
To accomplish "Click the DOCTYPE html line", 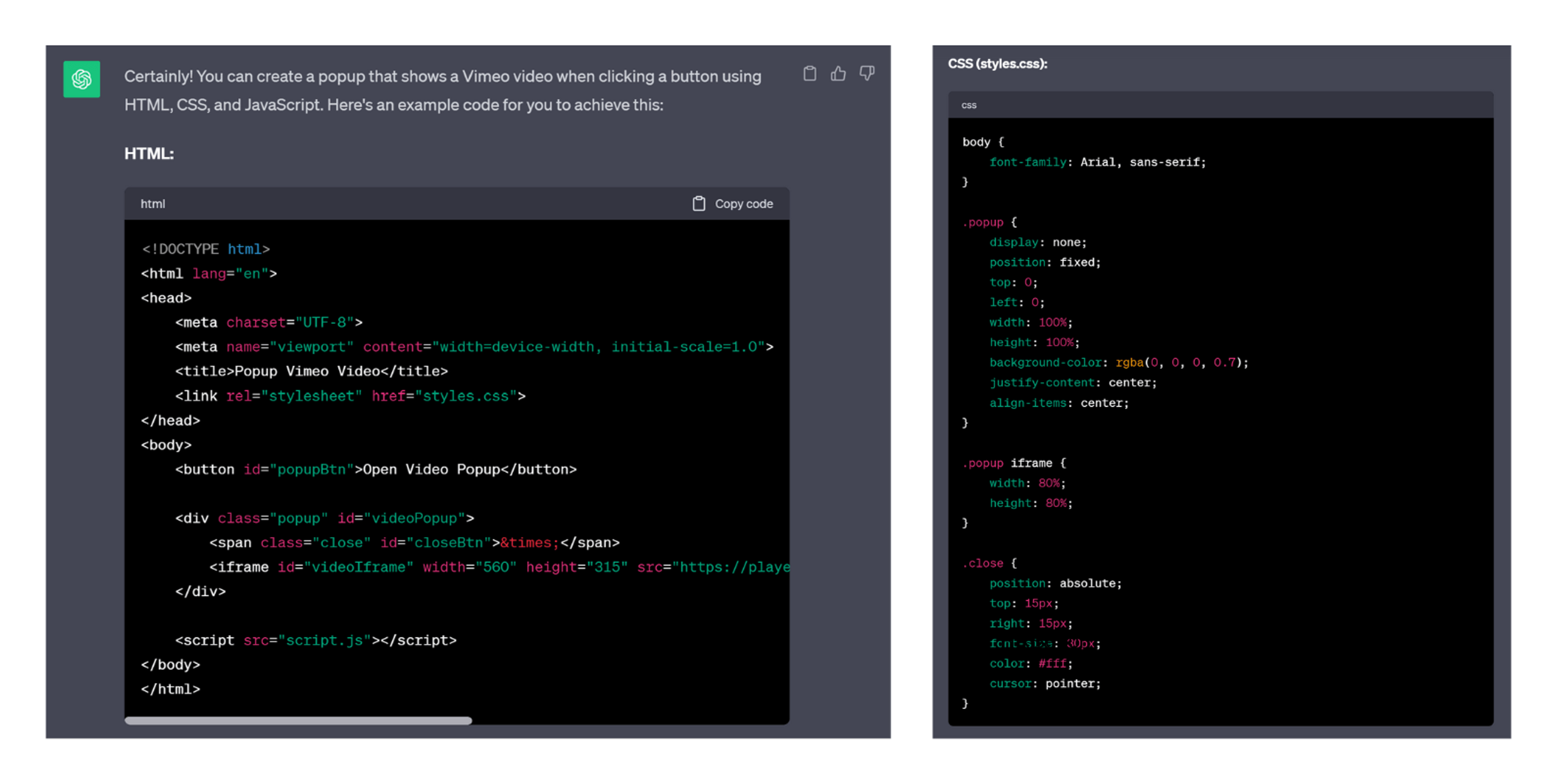I will [x=206, y=249].
